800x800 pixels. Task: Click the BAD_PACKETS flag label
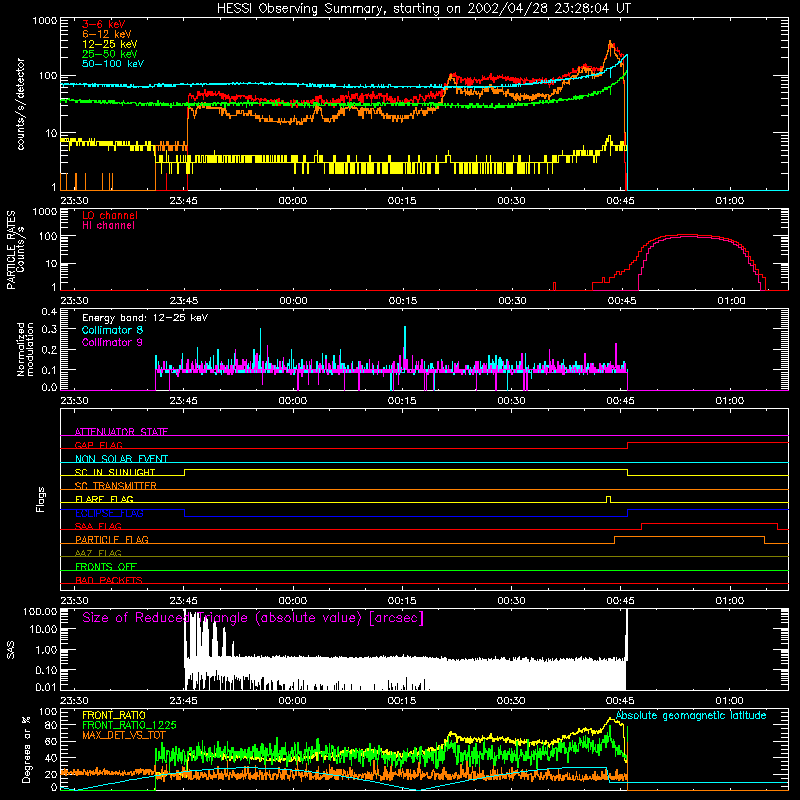coord(109,580)
